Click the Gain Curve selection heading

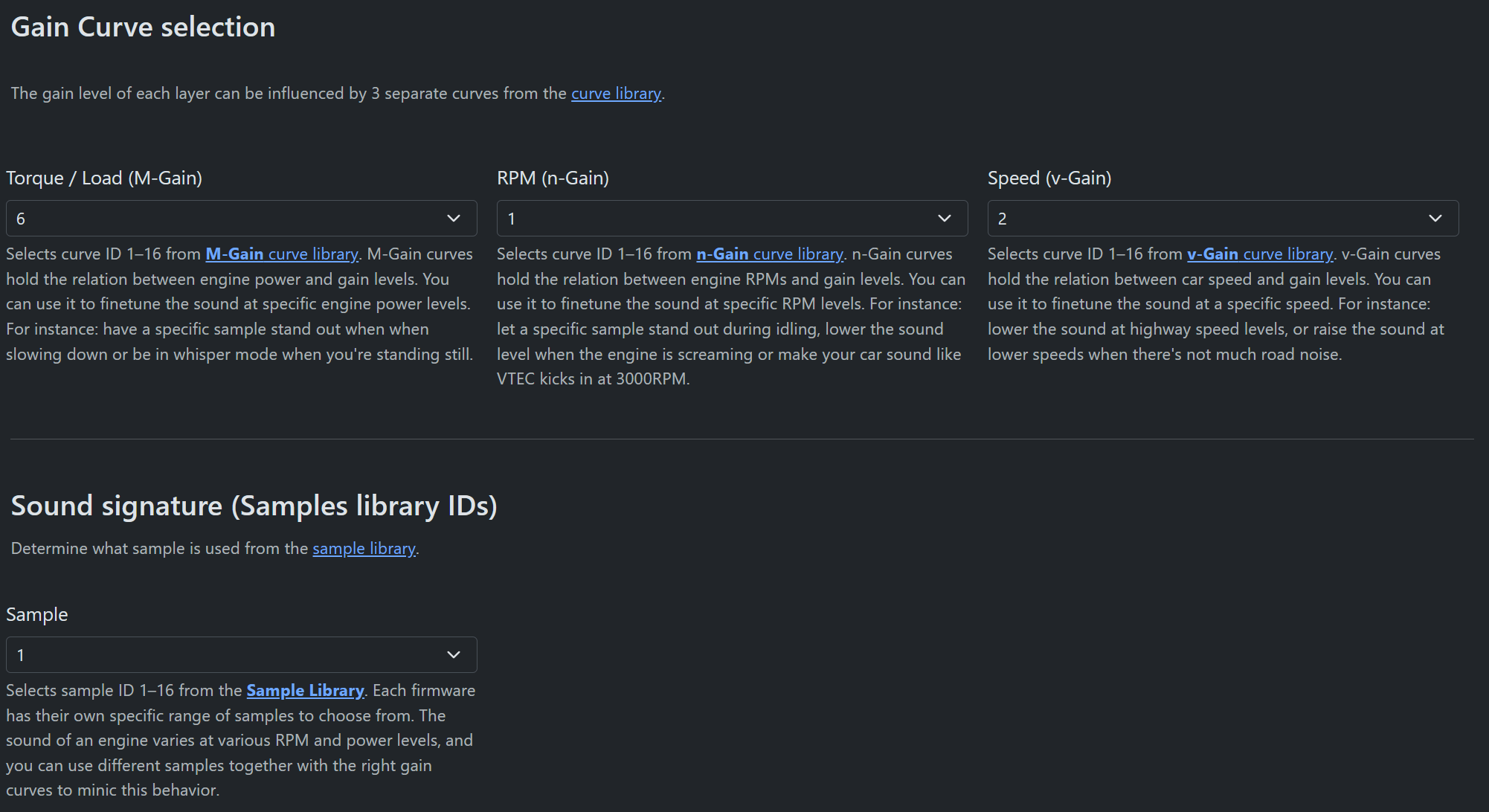(143, 28)
